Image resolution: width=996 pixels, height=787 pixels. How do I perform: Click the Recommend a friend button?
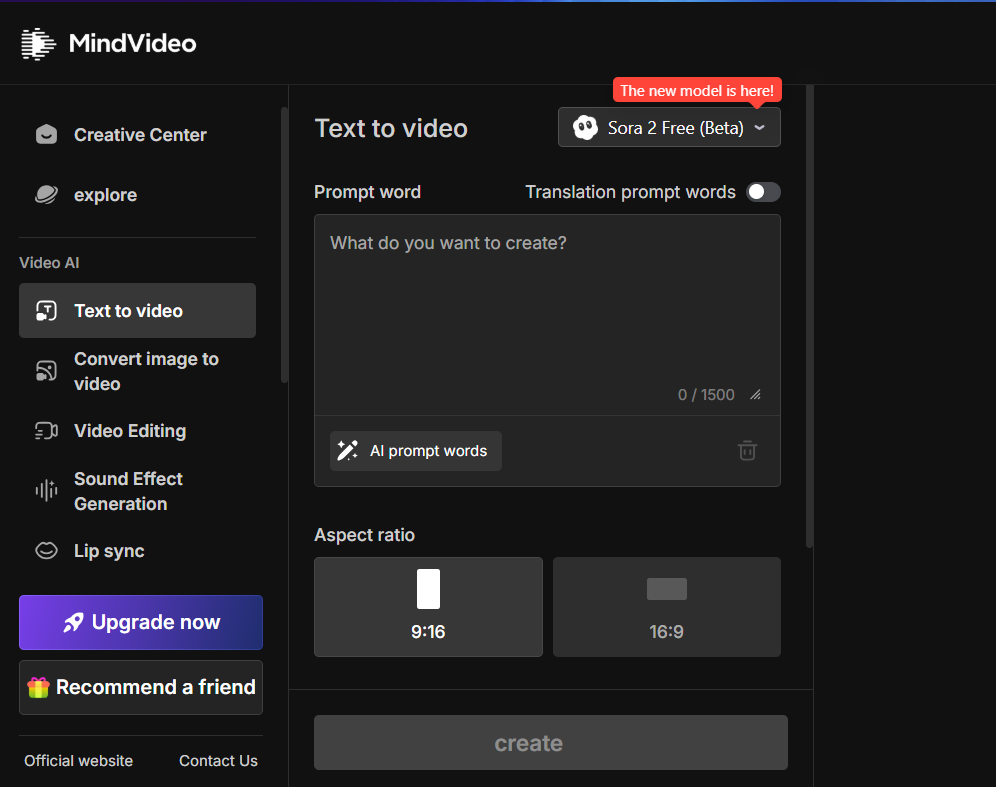(x=141, y=687)
